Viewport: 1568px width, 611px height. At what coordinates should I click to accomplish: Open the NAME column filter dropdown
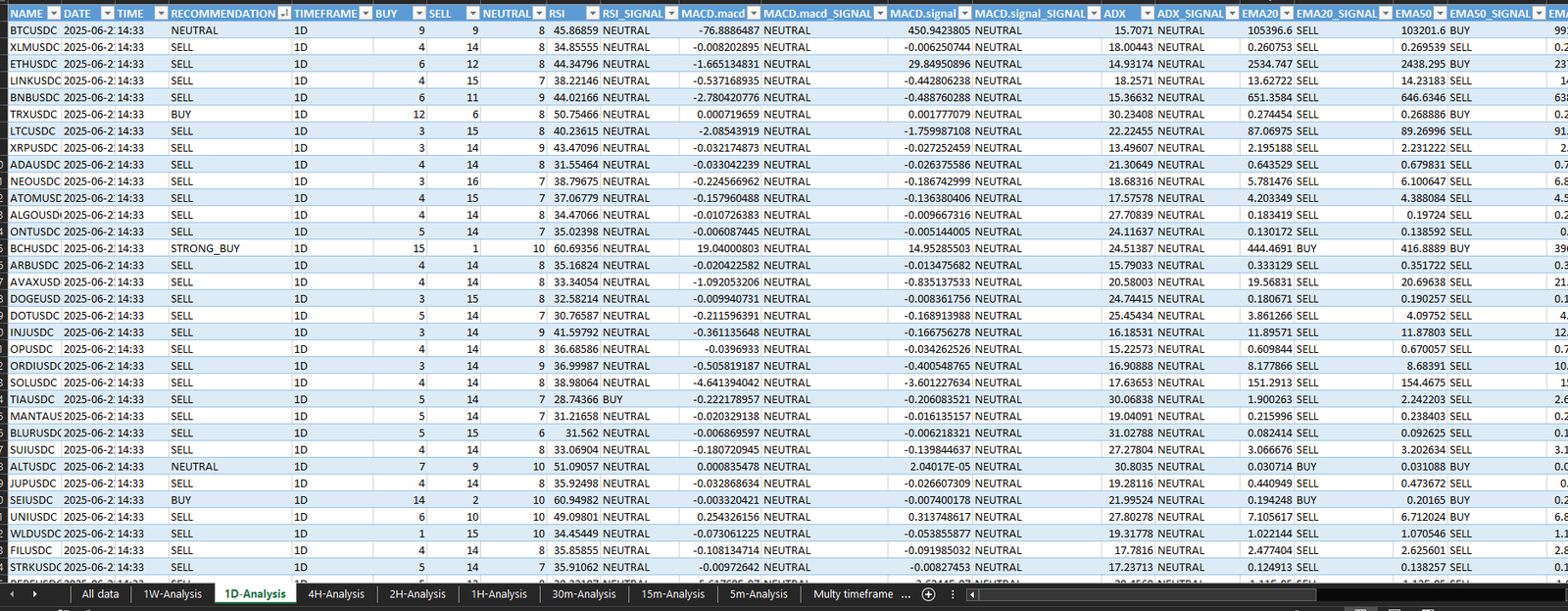tap(54, 14)
